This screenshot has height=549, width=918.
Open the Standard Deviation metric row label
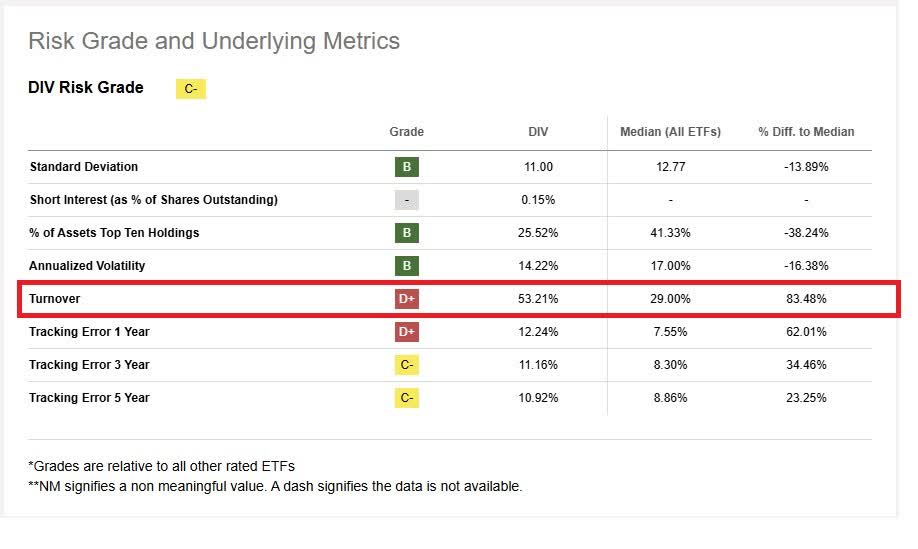tap(84, 167)
